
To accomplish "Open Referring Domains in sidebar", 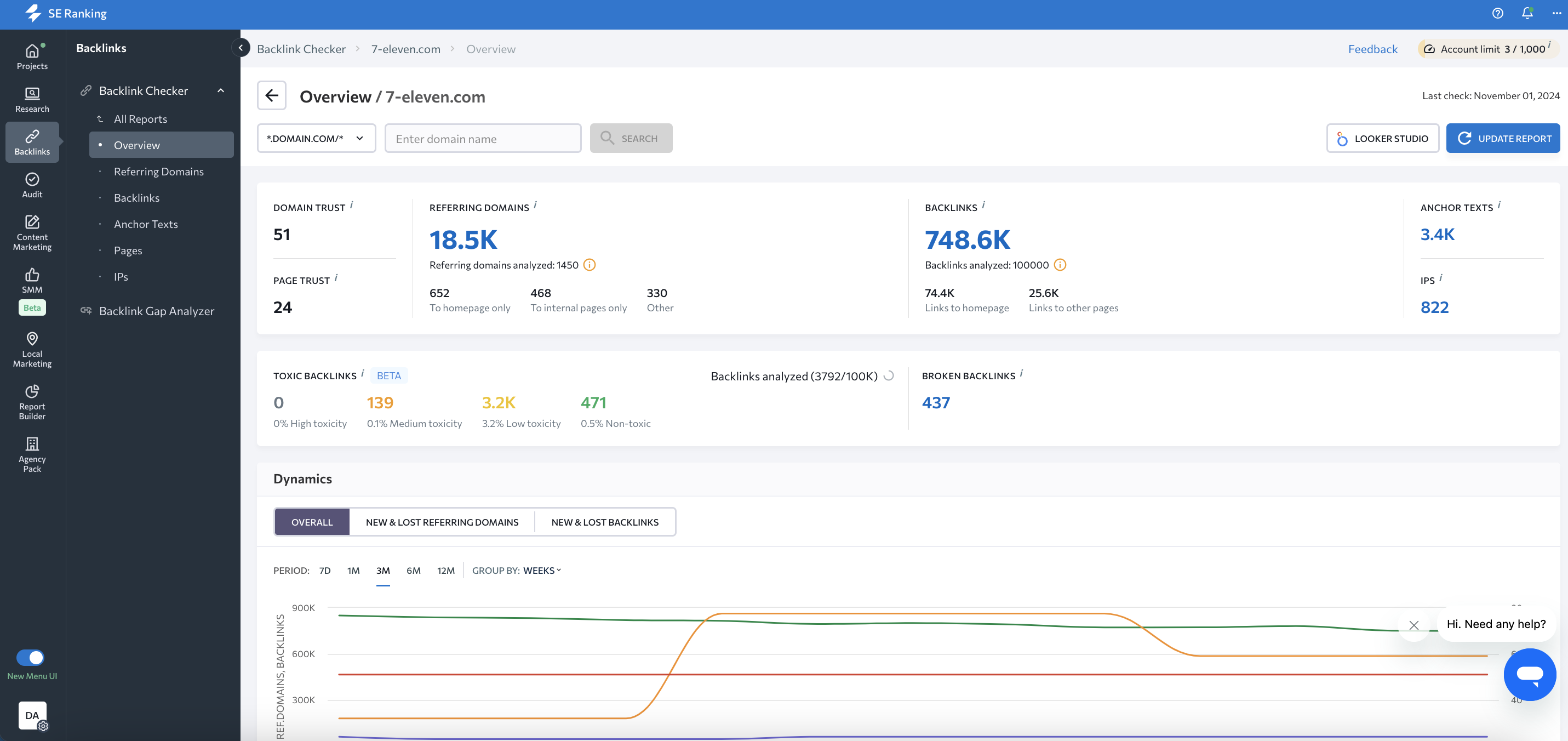I will click(159, 172).
